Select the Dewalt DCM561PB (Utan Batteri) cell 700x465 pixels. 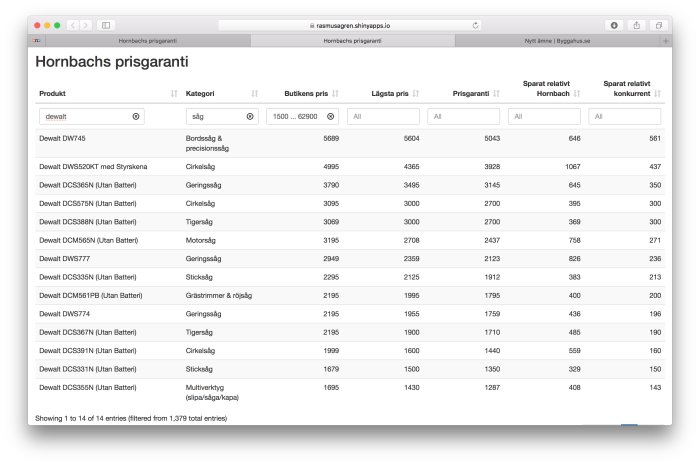click(108, 295)
